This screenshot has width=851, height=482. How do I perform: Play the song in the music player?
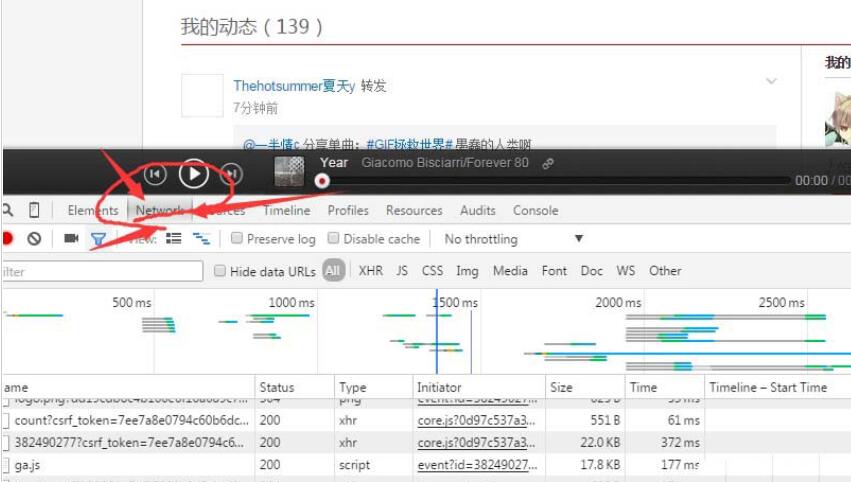pos(194,174)
